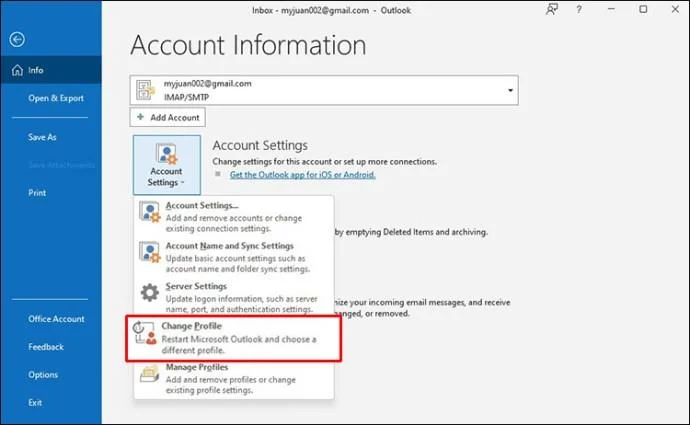The width and height of the screenshot is (690, 425).
Task: Click the Change Profile restart icon
Action: [145, 333]
